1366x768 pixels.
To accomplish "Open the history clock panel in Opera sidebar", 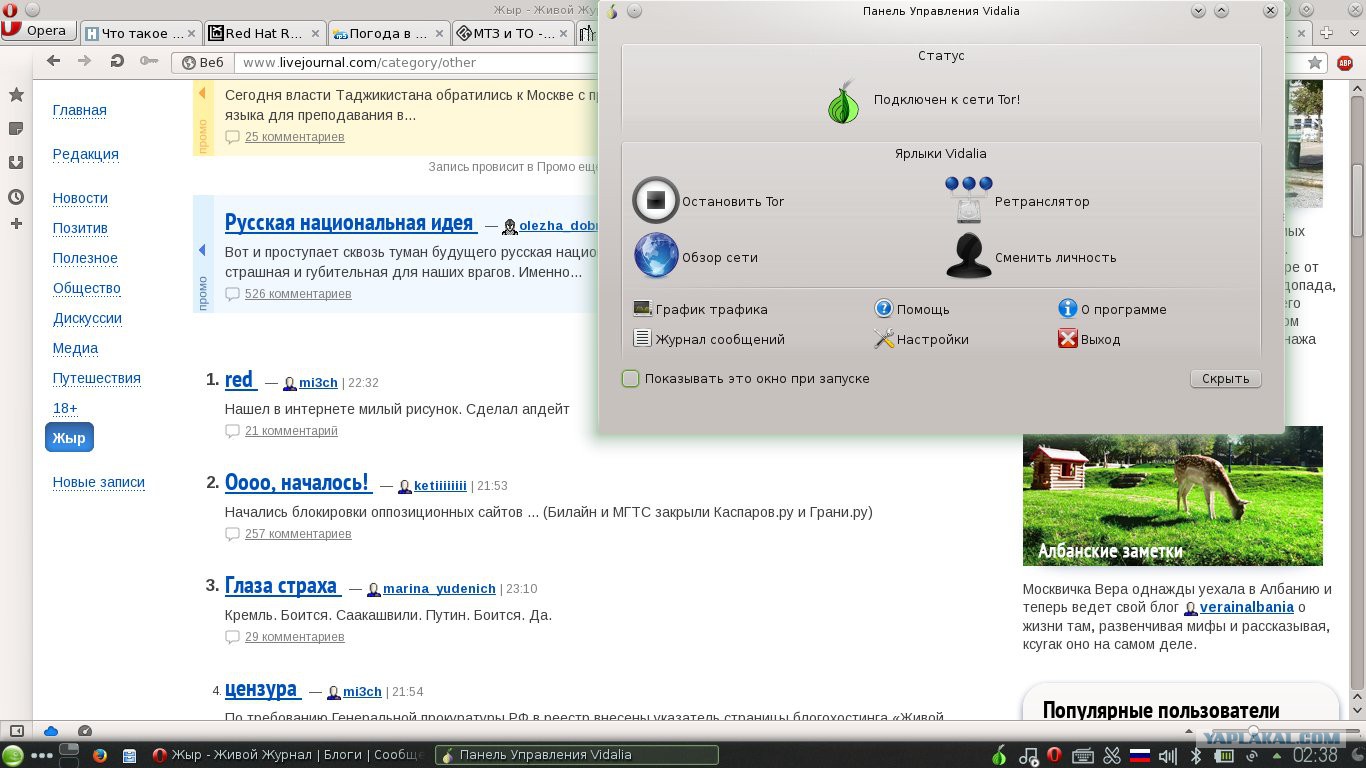I will pyautogui.click(x=16, y=197).
